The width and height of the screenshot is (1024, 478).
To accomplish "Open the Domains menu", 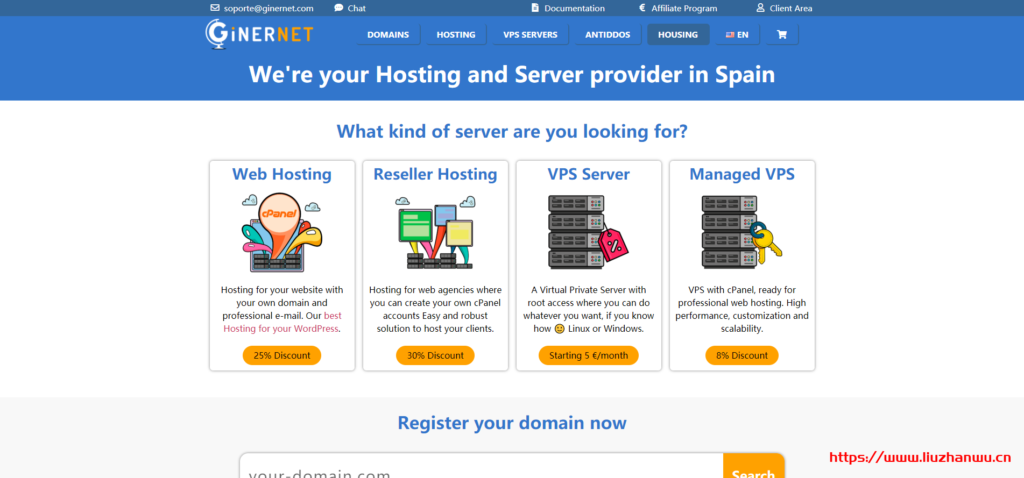I will point(388,35).
